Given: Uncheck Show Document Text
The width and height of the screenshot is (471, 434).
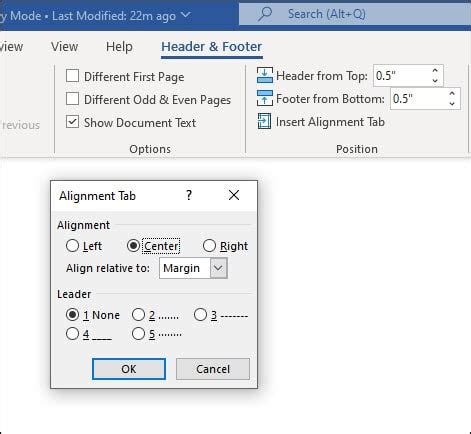Looking at the screenshot, I should [72, 122].
